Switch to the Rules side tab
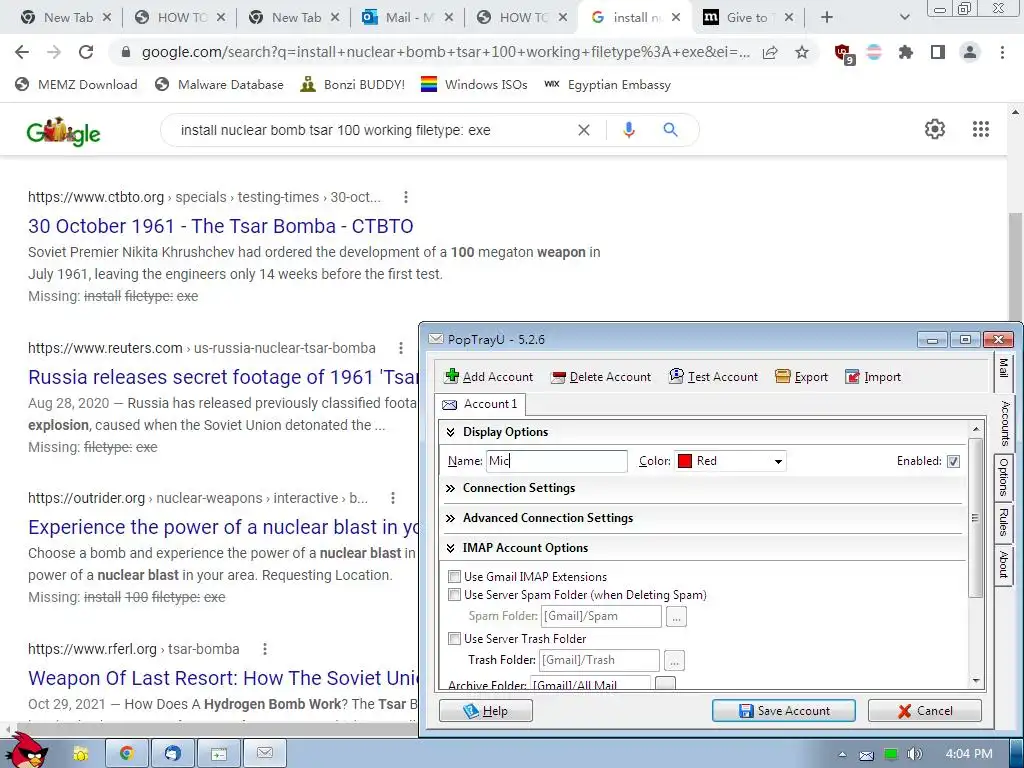This screenshot has height=768, width=1024. (x=1004, y=522)
